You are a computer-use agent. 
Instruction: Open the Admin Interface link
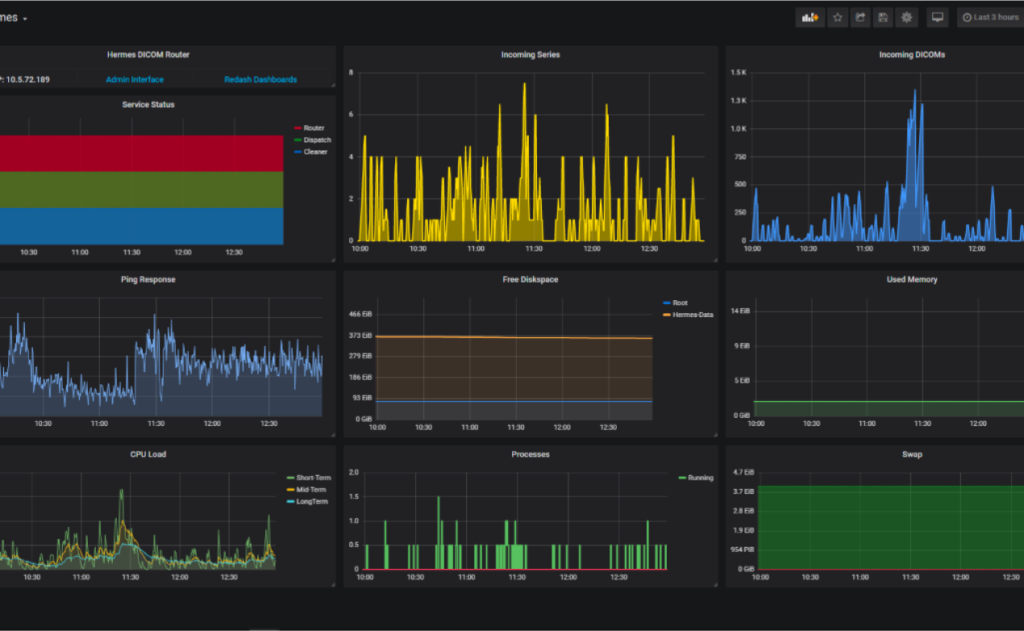point(134,80)
